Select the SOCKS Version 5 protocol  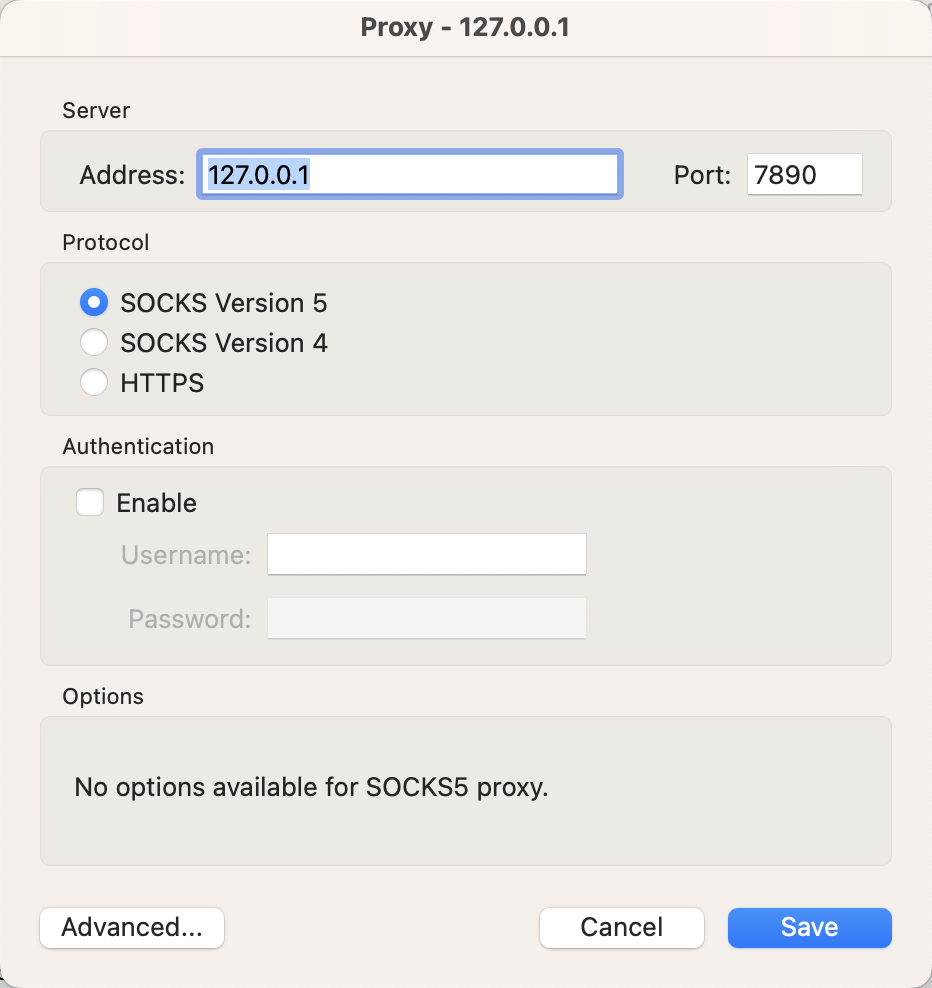[x=93, y=302]
